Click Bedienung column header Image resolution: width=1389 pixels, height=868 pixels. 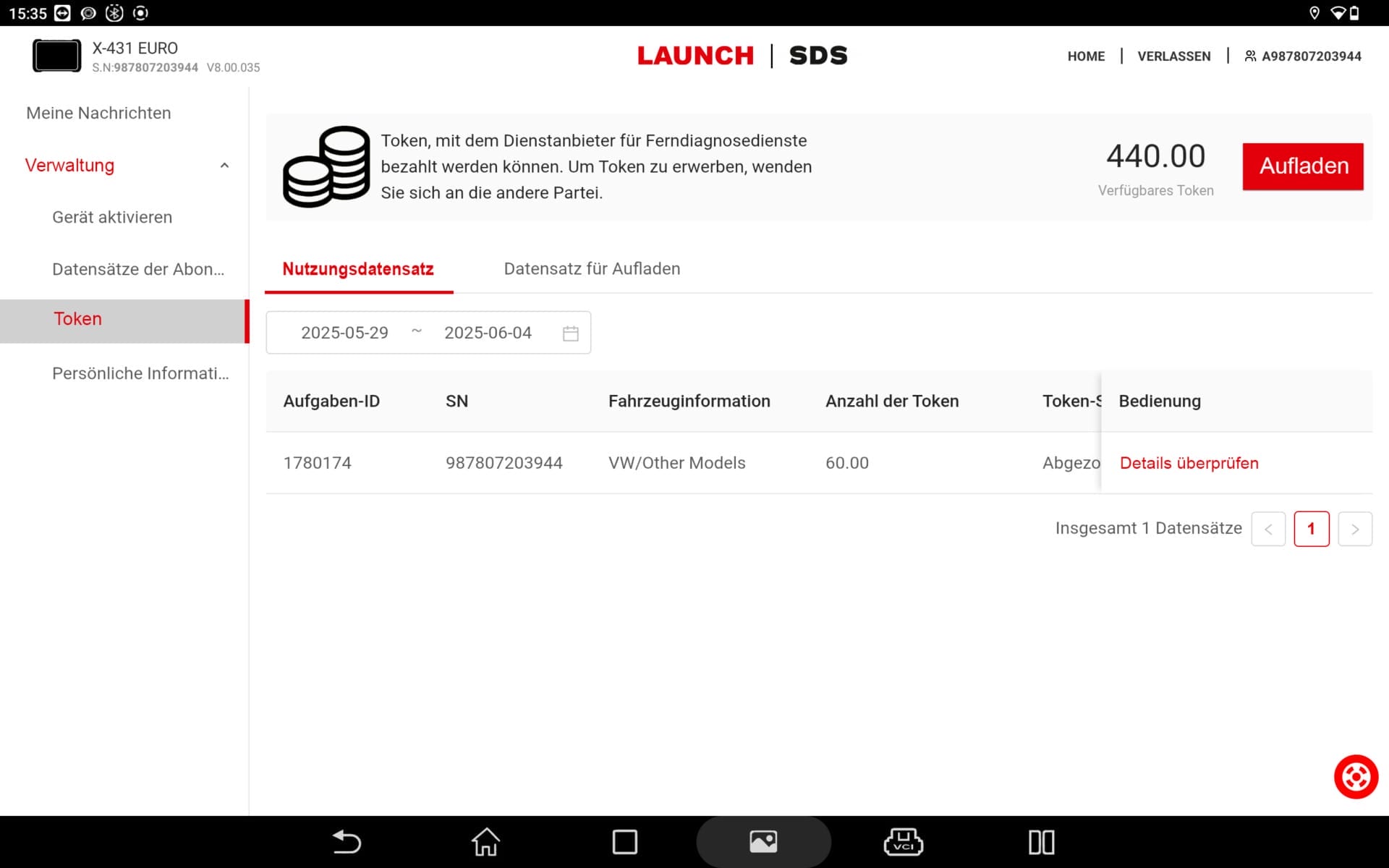[1160, 401]
